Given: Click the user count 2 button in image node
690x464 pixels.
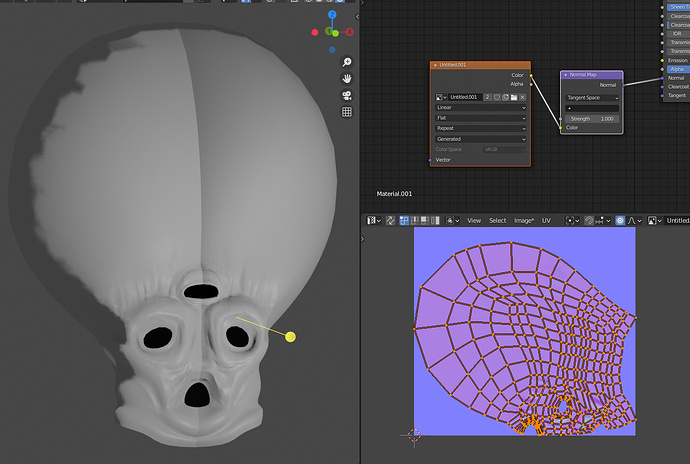Looking at the screenshot, I should click(488, 97).
